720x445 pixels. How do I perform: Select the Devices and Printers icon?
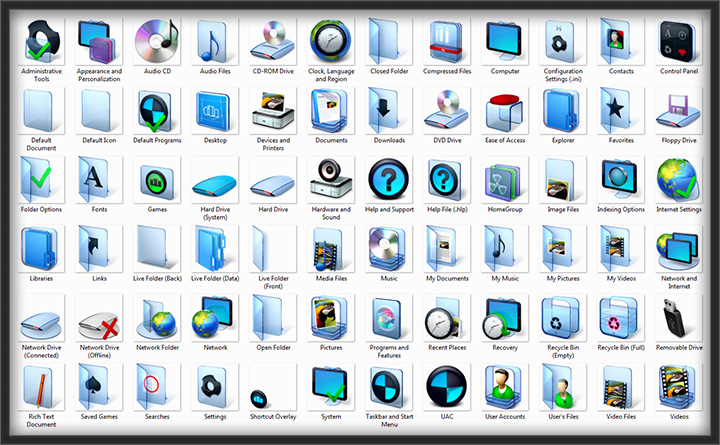click(x=273, y=110)
